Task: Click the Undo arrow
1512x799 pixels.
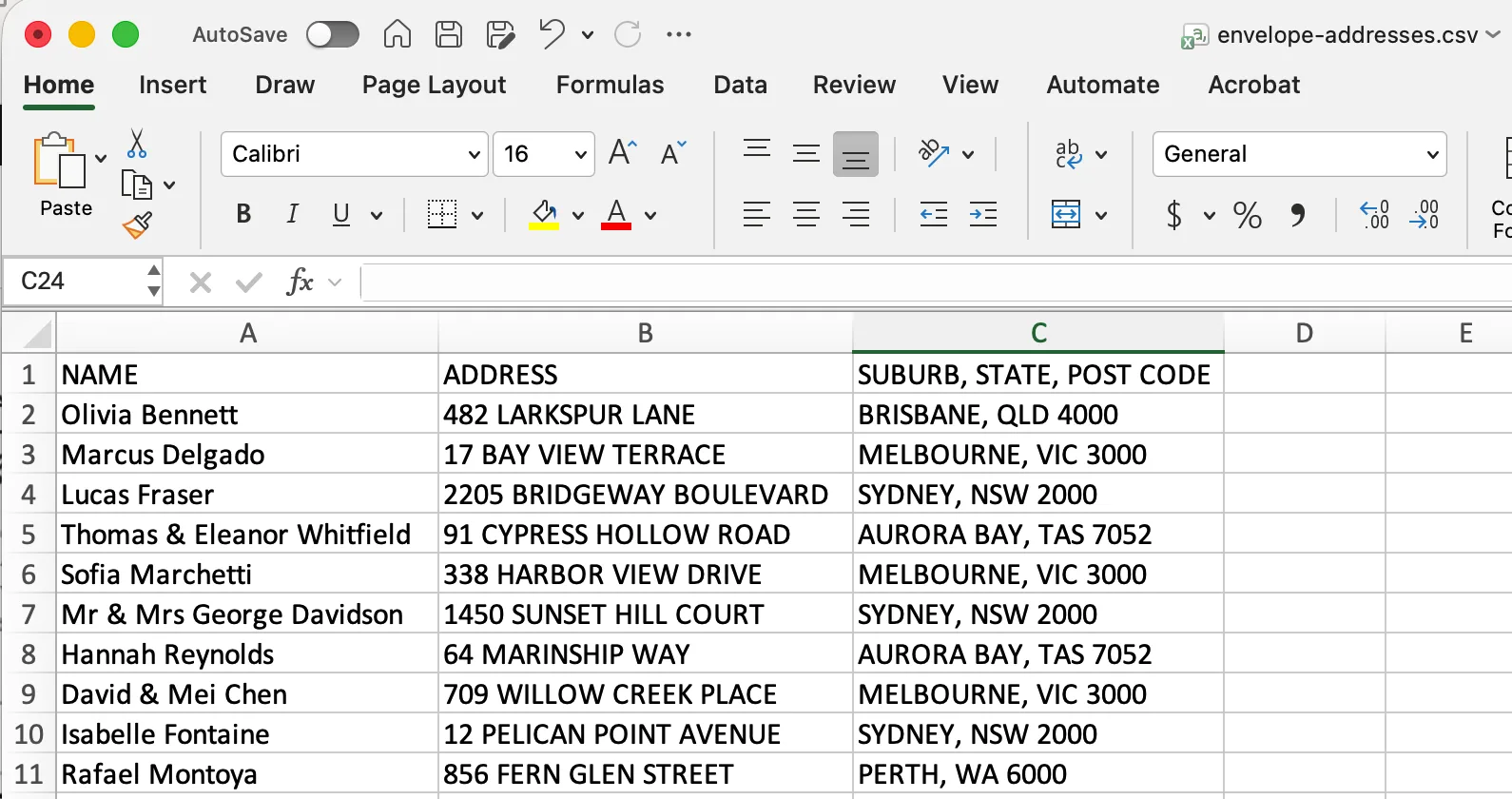Action: [x=552, y=34]
